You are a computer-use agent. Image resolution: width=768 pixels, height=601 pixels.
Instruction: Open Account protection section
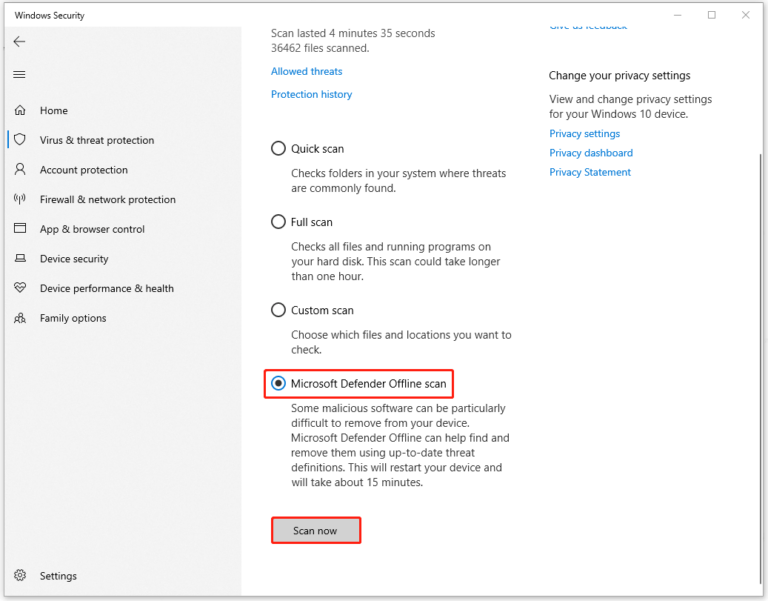pos(84,170)
